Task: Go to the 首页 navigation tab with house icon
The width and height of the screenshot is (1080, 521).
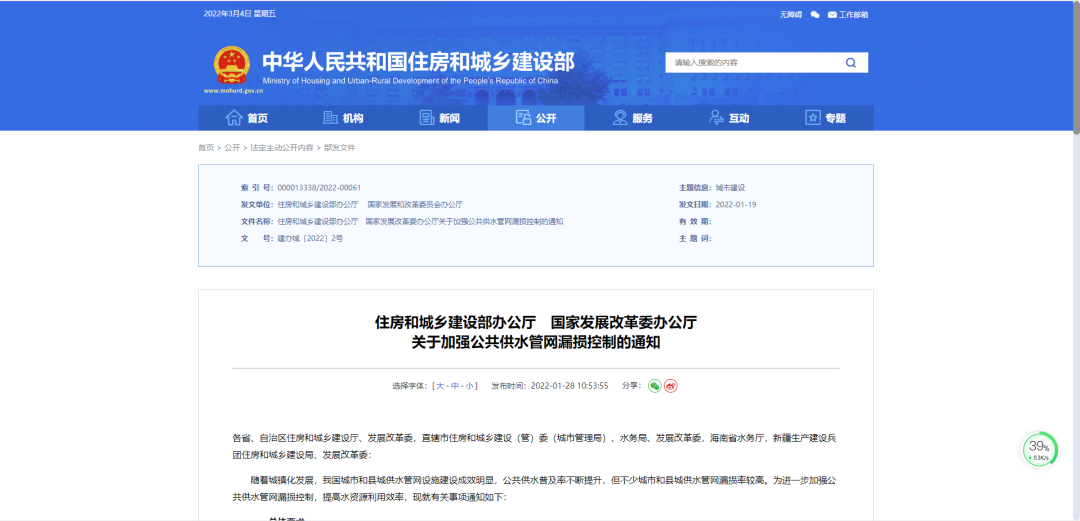Action: pyautogui.click(x=247, y=118)
